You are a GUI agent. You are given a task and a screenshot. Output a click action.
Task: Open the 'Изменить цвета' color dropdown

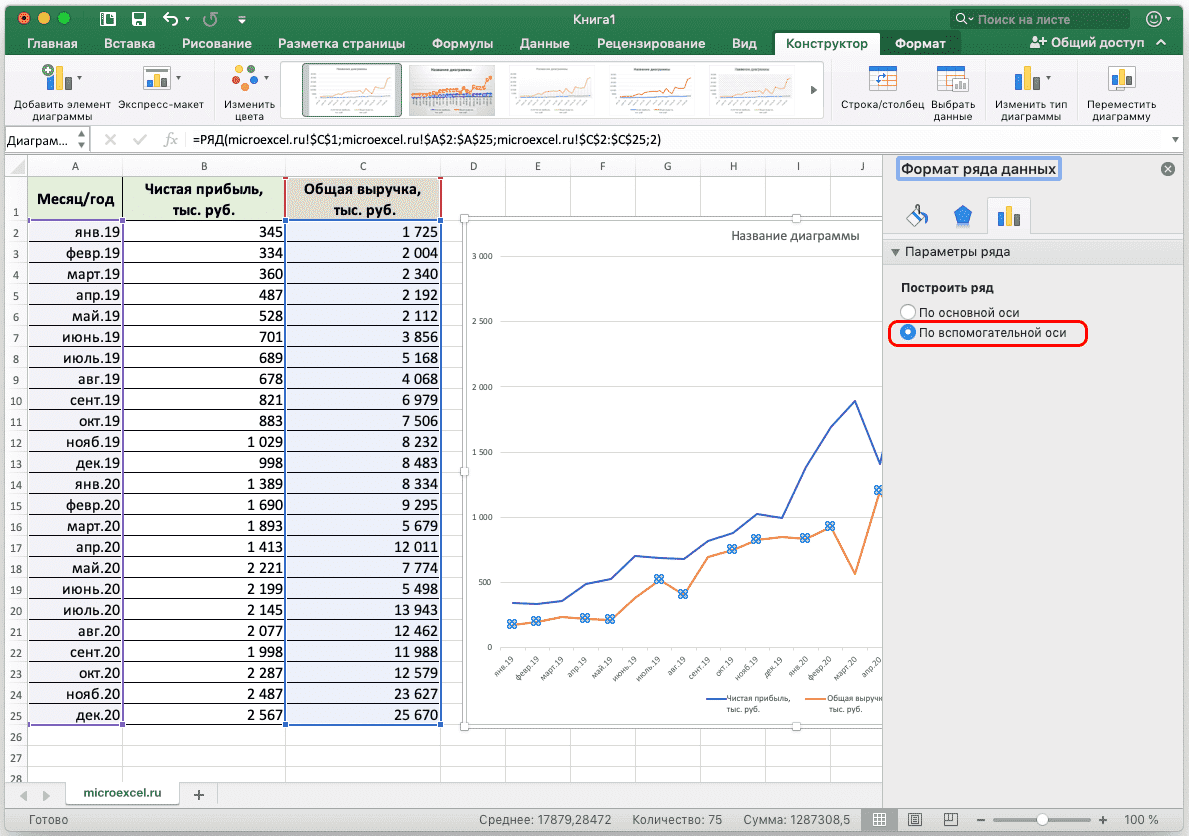[248, 80]
